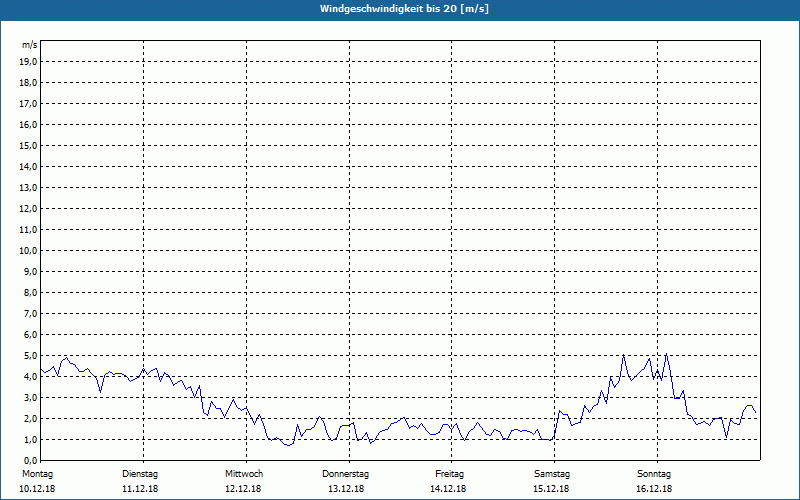
Task: Click the date 14.12.18
Action: [x=448, y=489]
